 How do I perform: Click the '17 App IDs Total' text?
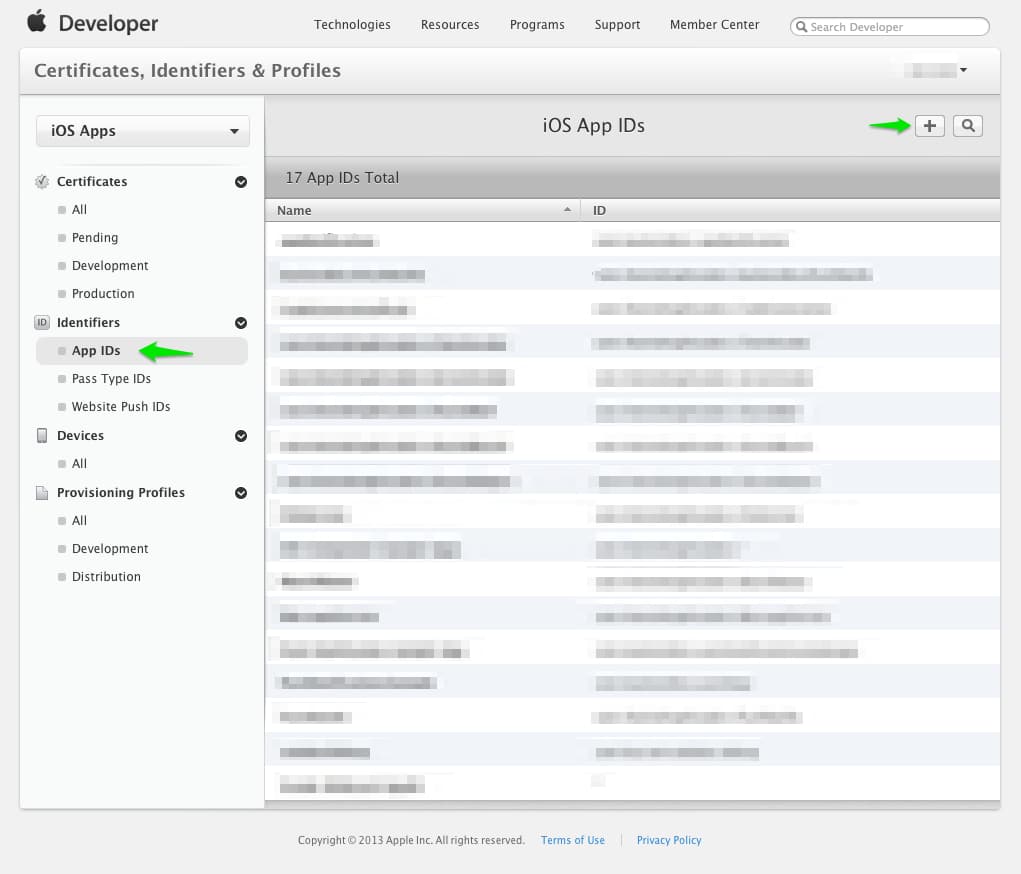point(343,178)
